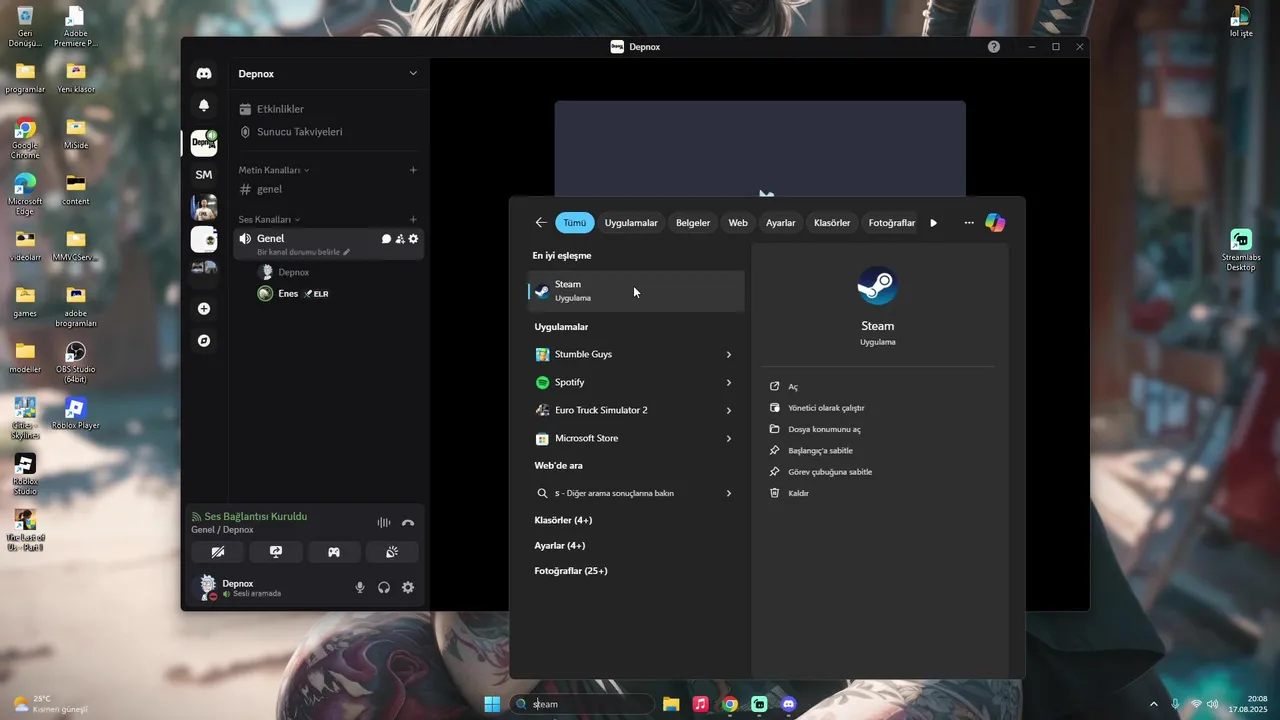Start an activity with gamepad icon

334,552
